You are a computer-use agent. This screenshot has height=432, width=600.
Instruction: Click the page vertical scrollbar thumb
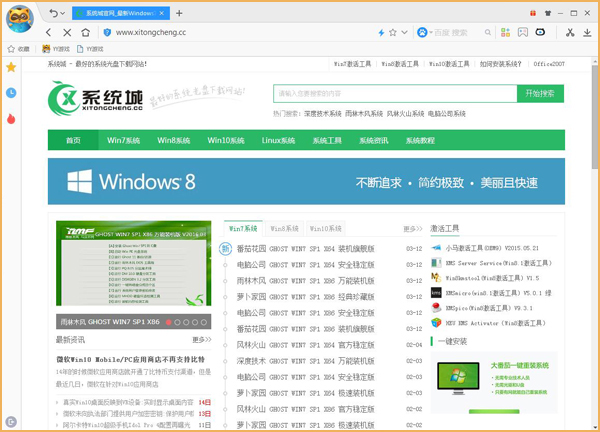pos(595,115)
